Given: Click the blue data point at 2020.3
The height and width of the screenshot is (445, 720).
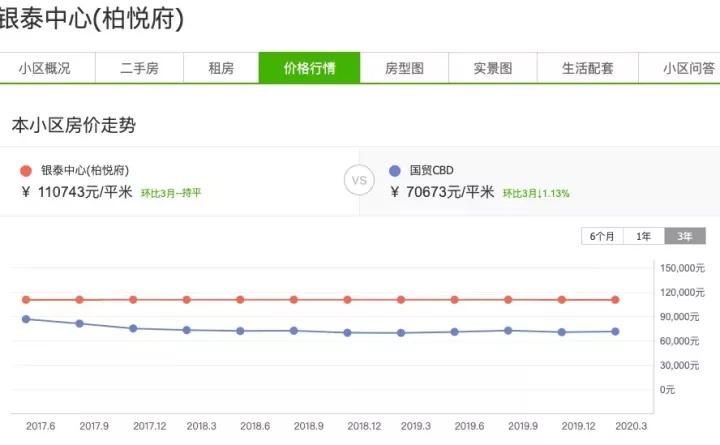Looking at the screenshot, I should [x=615, y=332].
